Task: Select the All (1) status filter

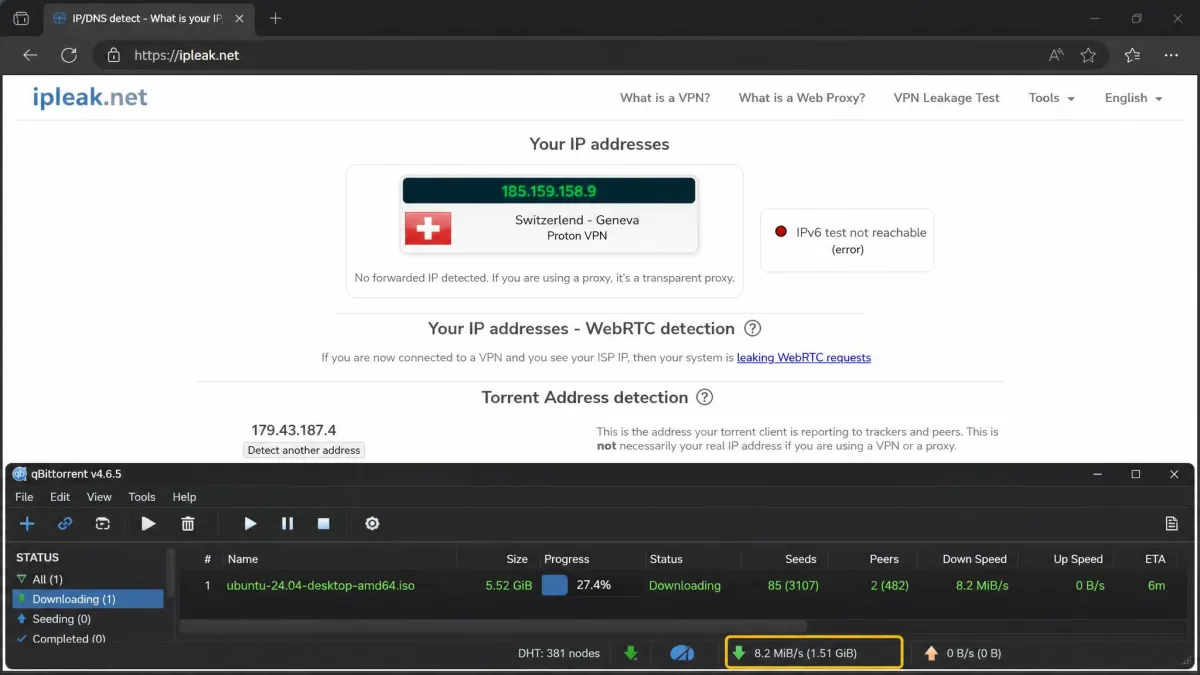Action: pos(88,579)
